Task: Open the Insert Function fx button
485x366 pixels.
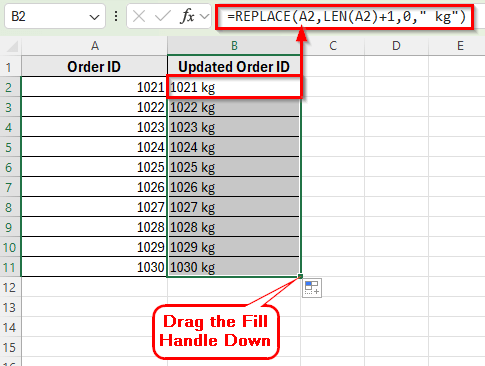Action: click(x=187, y=16)
